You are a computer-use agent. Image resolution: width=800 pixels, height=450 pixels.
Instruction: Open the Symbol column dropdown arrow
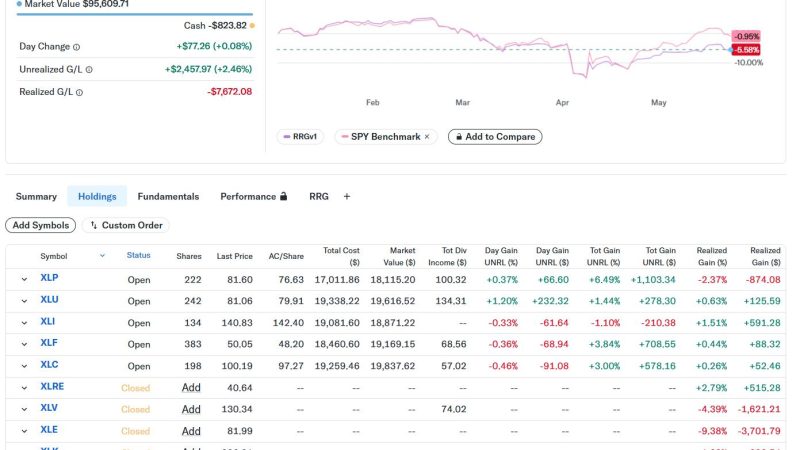(x=102, y=256)
